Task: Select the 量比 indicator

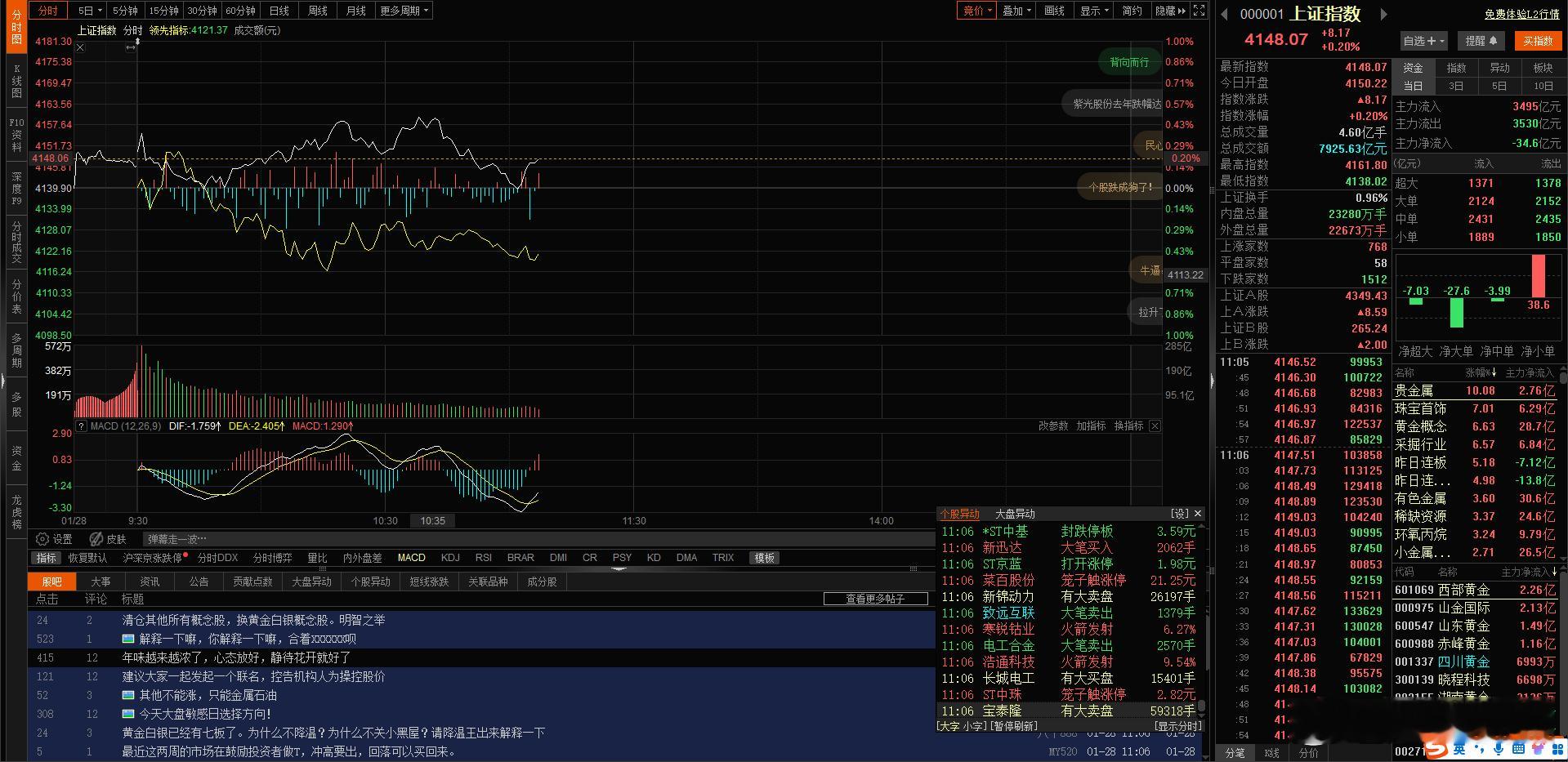Action: coord(317,558)
